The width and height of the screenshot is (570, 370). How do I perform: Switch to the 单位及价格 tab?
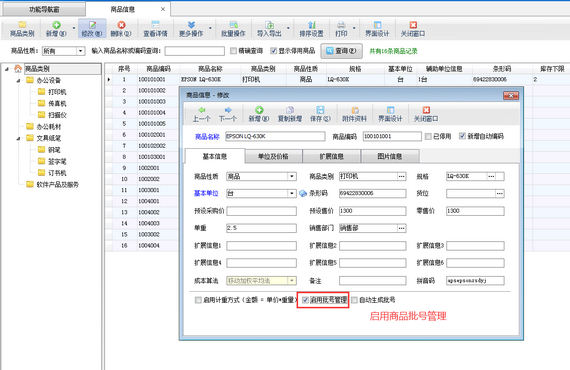(273, 156)
